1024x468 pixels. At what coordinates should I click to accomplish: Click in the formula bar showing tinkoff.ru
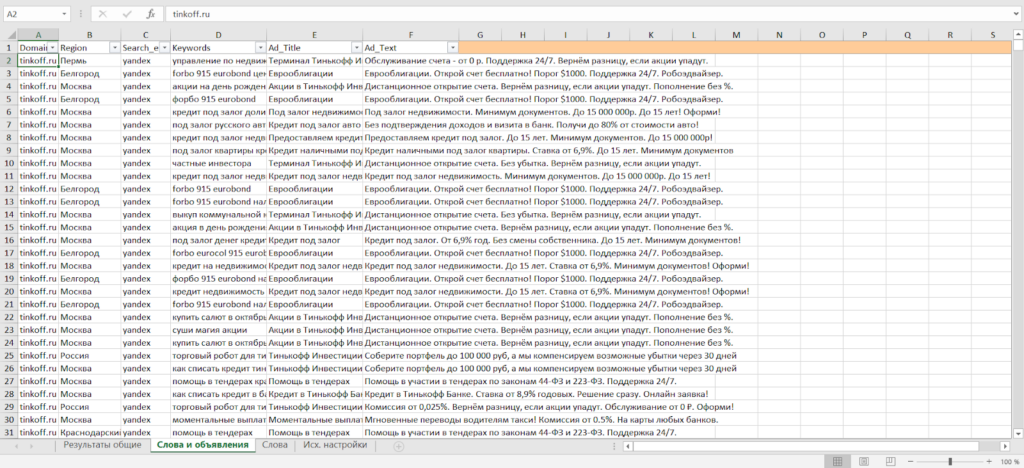point(586,14)
